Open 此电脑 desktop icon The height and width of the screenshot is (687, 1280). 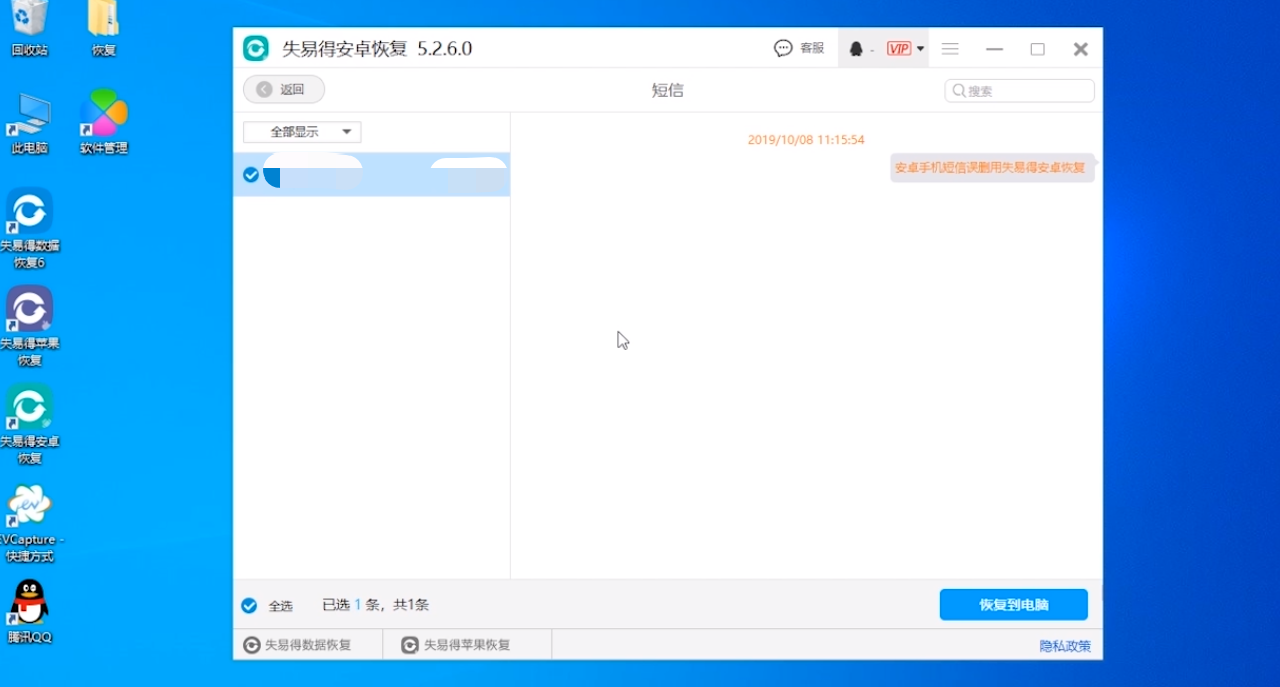pos(30,123)
